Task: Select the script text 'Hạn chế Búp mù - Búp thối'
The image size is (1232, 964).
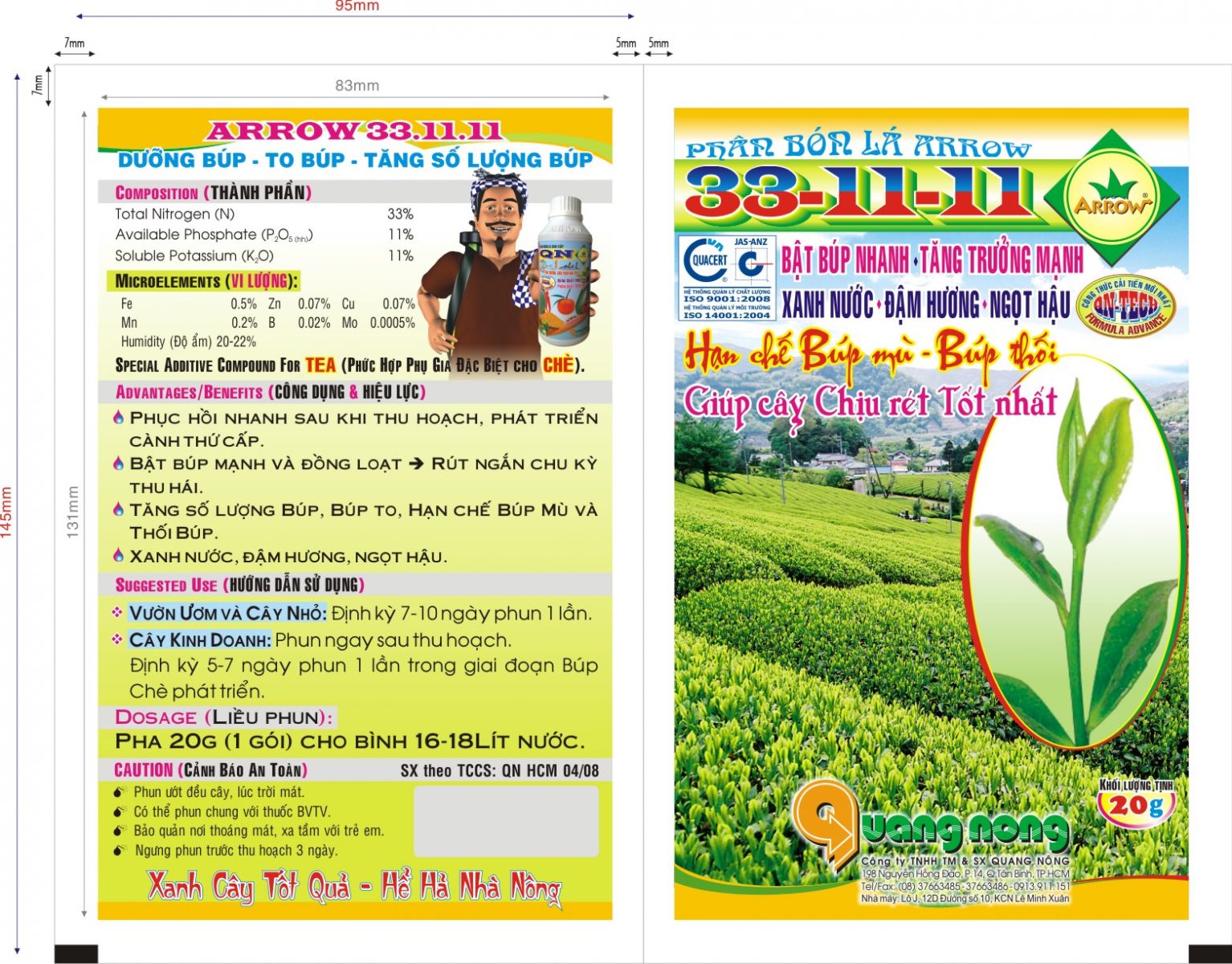Action: point(872,352)
